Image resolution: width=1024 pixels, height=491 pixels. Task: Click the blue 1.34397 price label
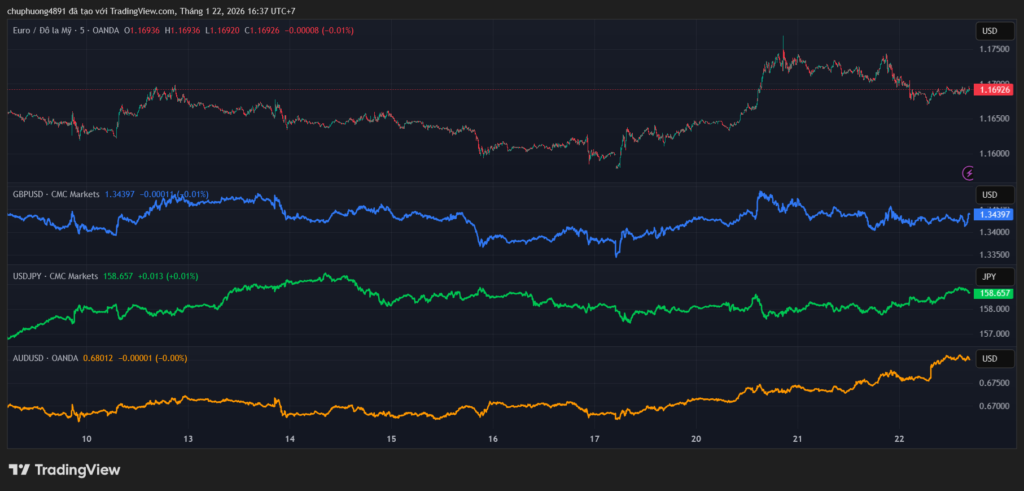pos(997,214)
